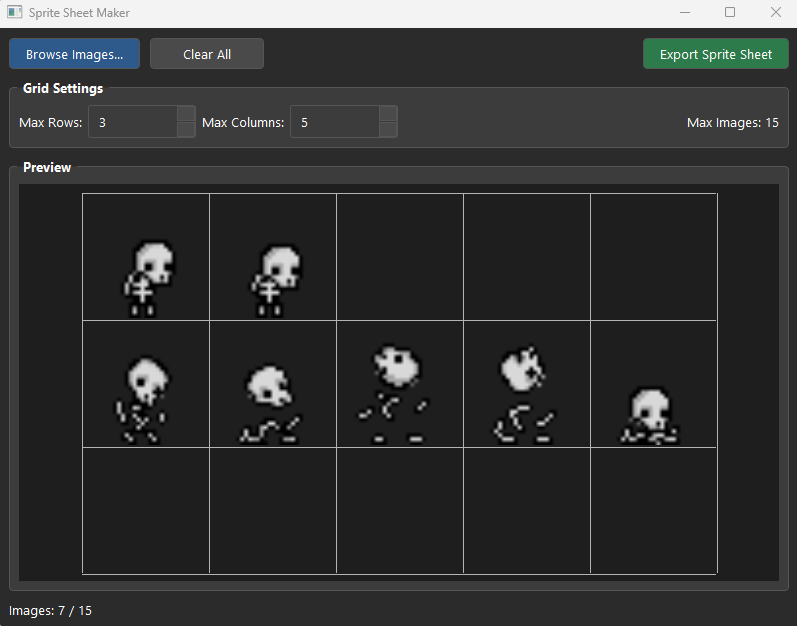
Task: Click the Max Images: 15 label
Action: 732,122
